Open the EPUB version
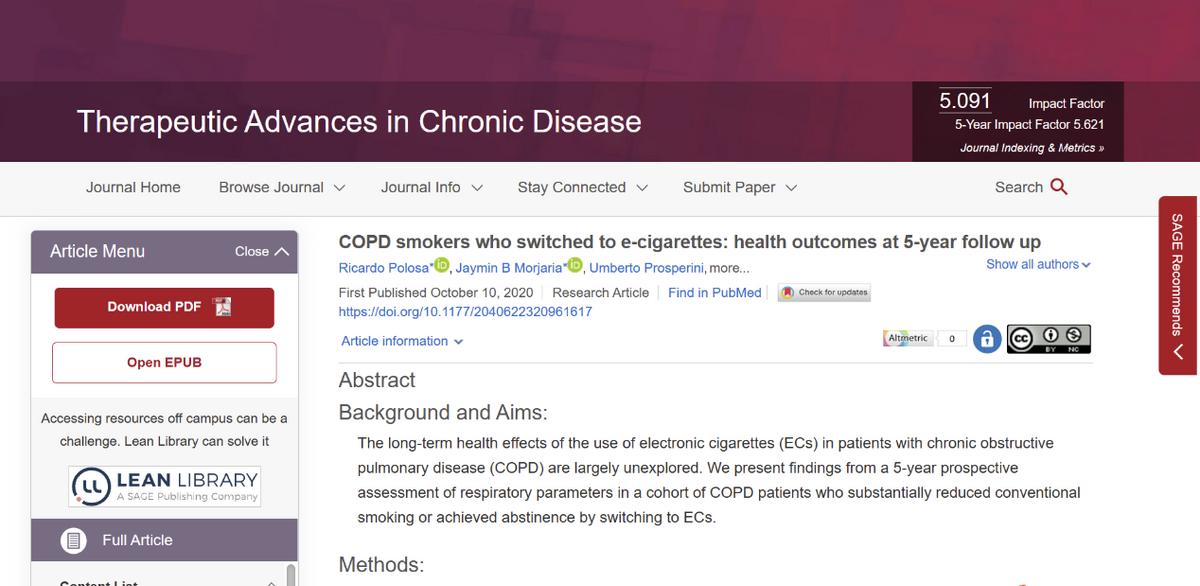This screenshot has height=586, width=1200. [164, 362]
